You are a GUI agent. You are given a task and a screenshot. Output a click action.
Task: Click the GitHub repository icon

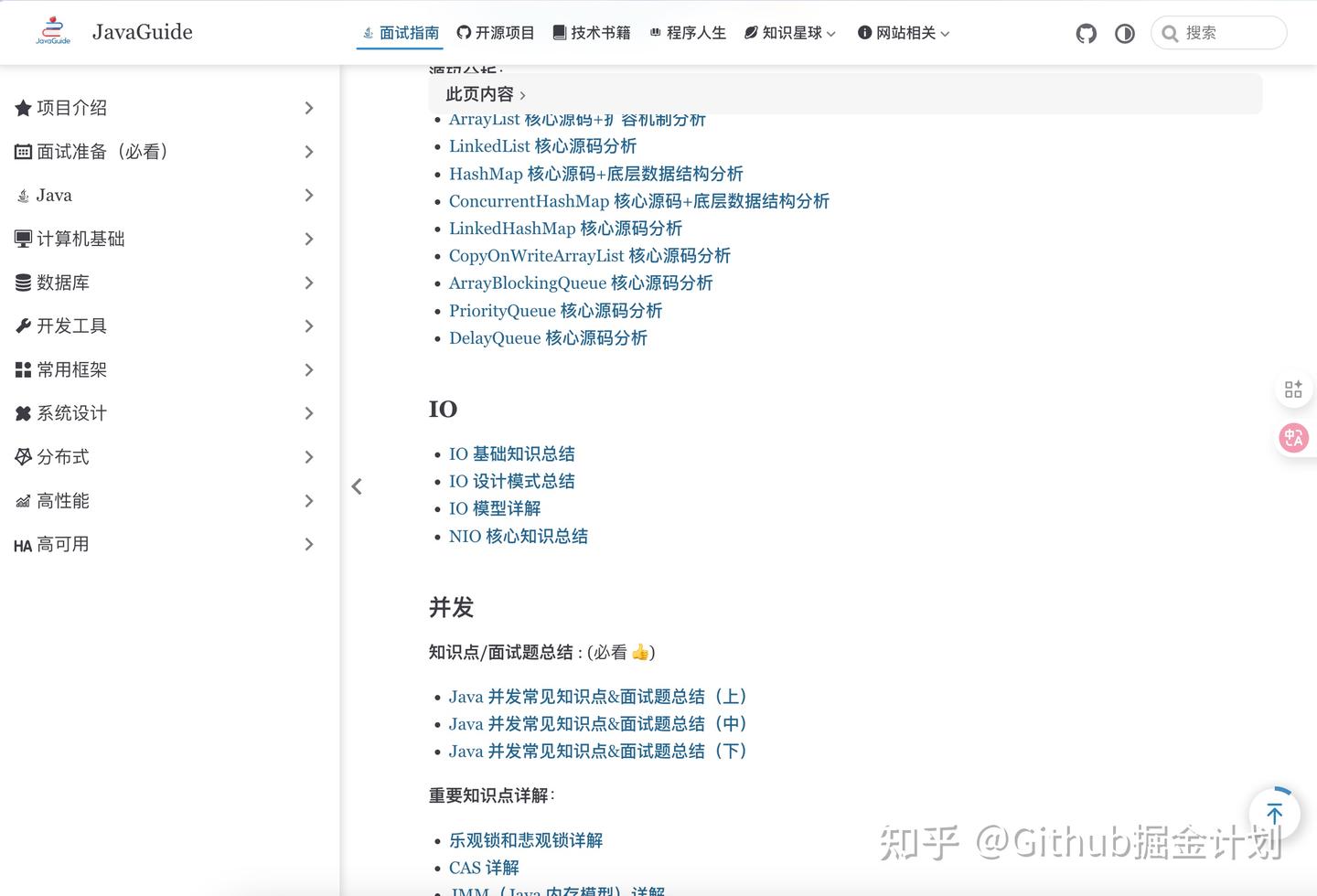[x=1086, y=33]
